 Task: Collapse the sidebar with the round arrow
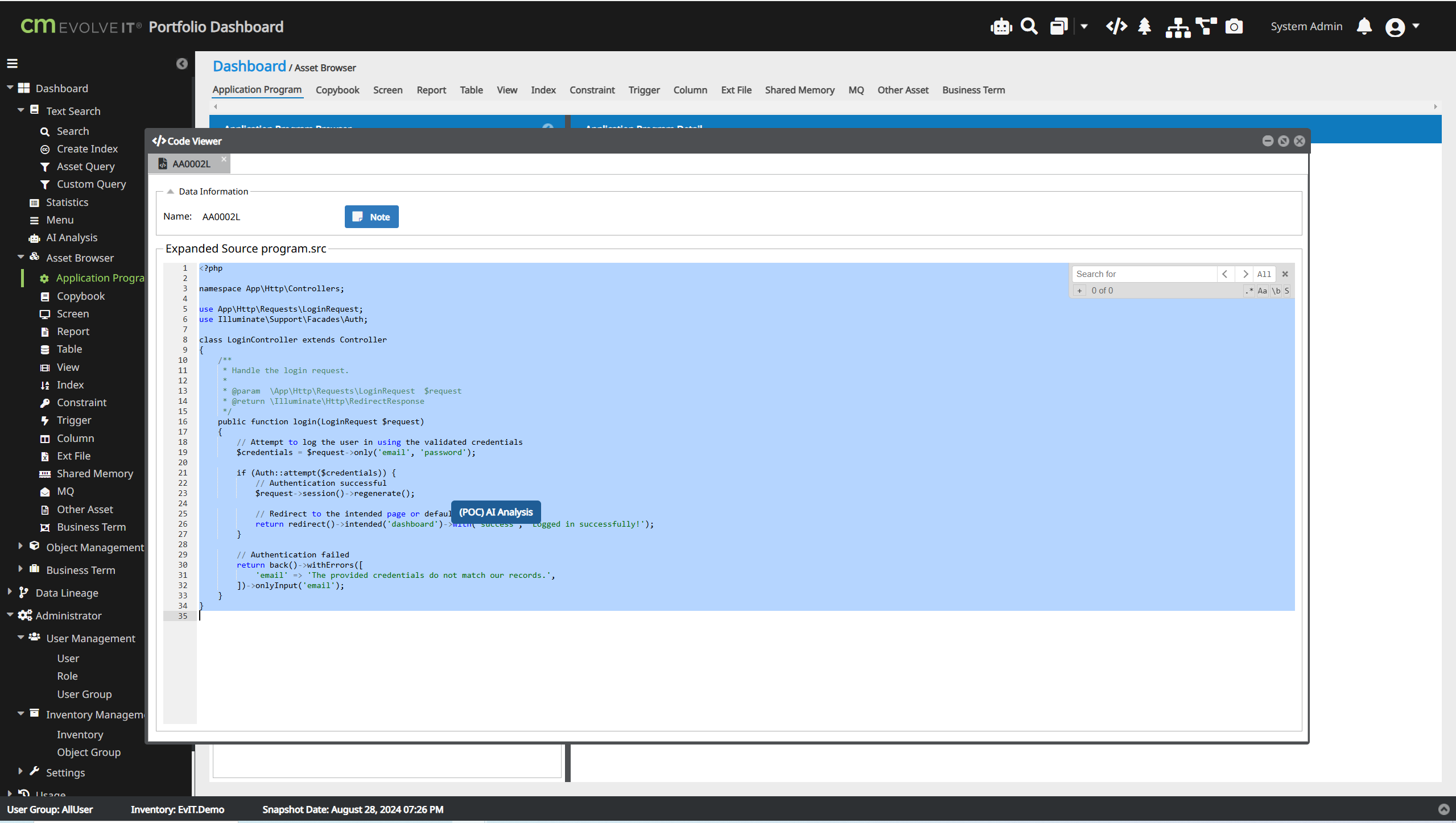(x=182, y=64)
